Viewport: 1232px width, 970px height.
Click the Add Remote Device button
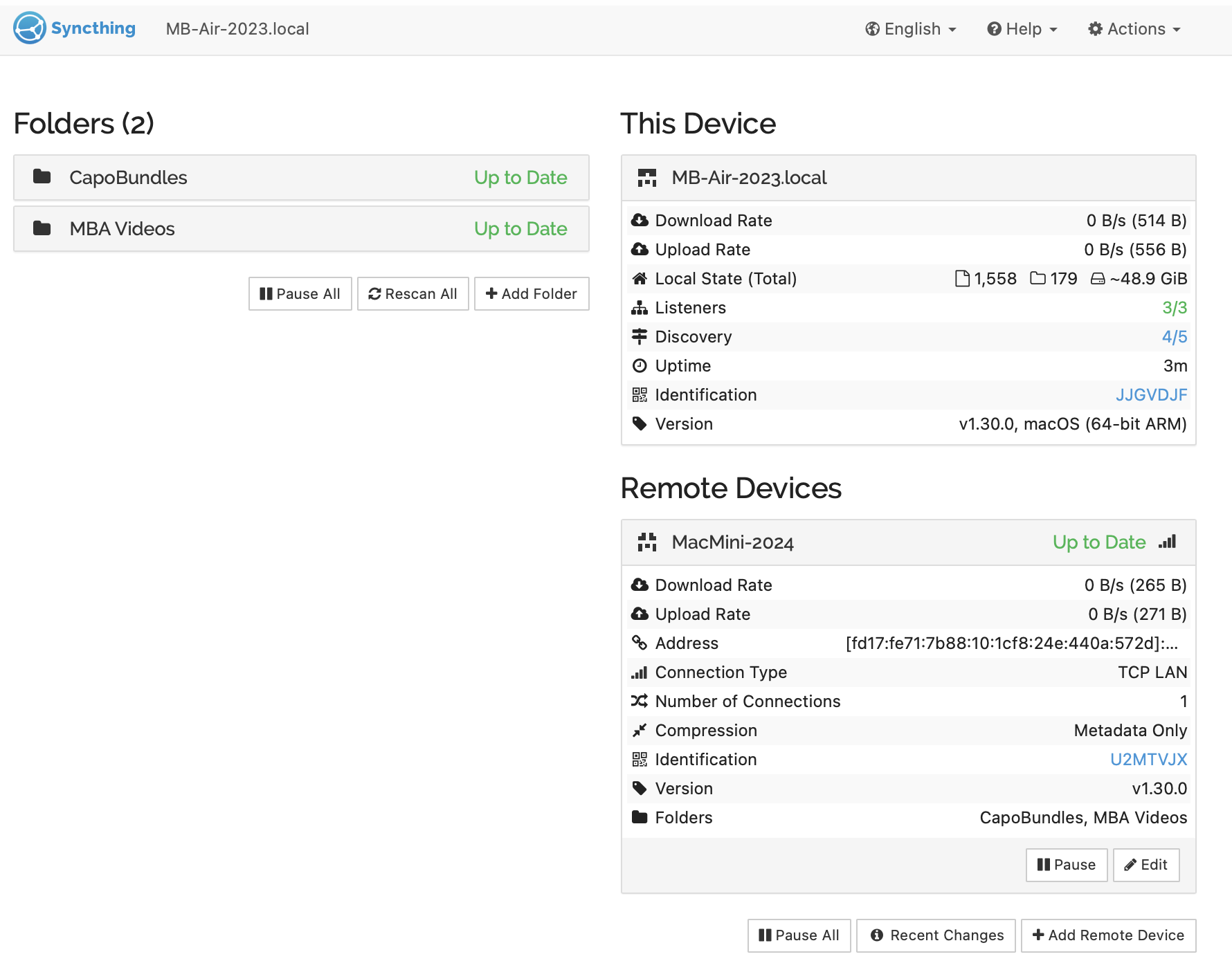tap(1108, 935)
